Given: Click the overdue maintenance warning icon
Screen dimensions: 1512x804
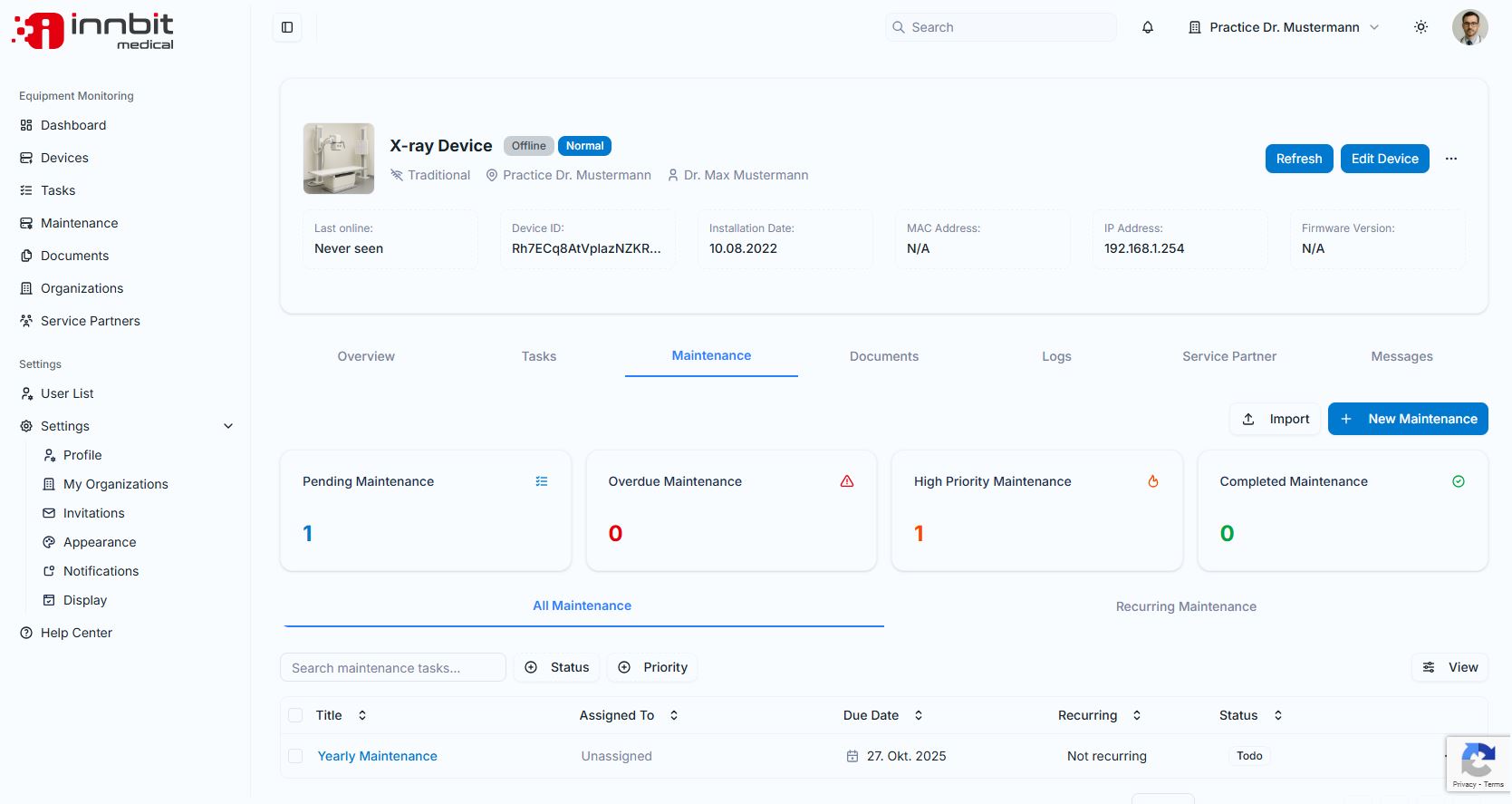Looking at the screenshot, I should (x=846, y=481).
